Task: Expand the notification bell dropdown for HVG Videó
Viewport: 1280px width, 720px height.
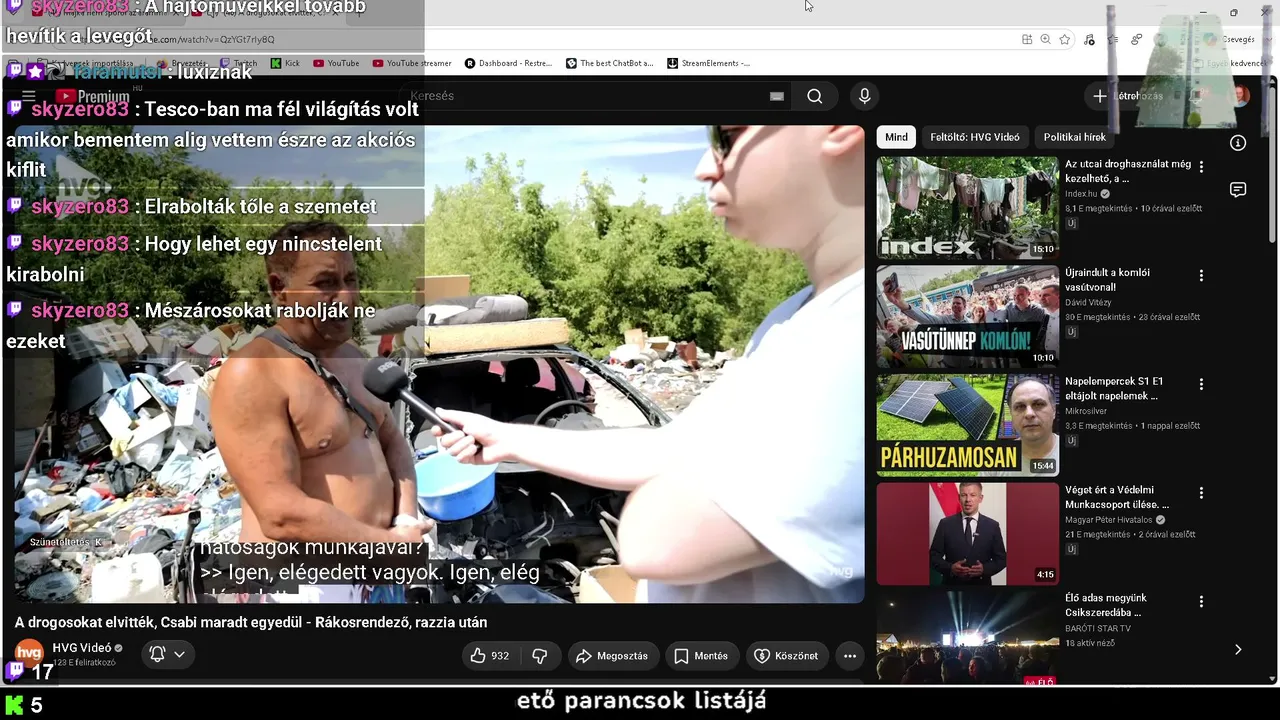Action: click(168, 654)
